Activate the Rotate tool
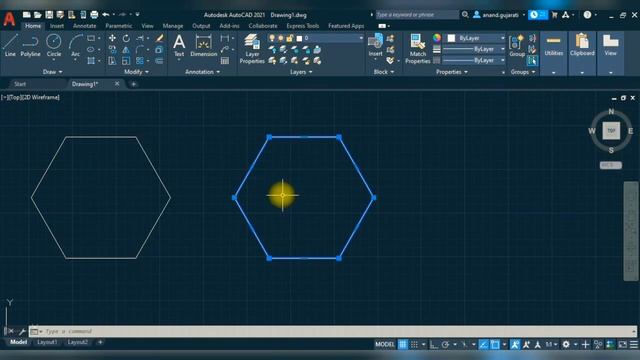 pyautogui.click(x=126, y=38)
